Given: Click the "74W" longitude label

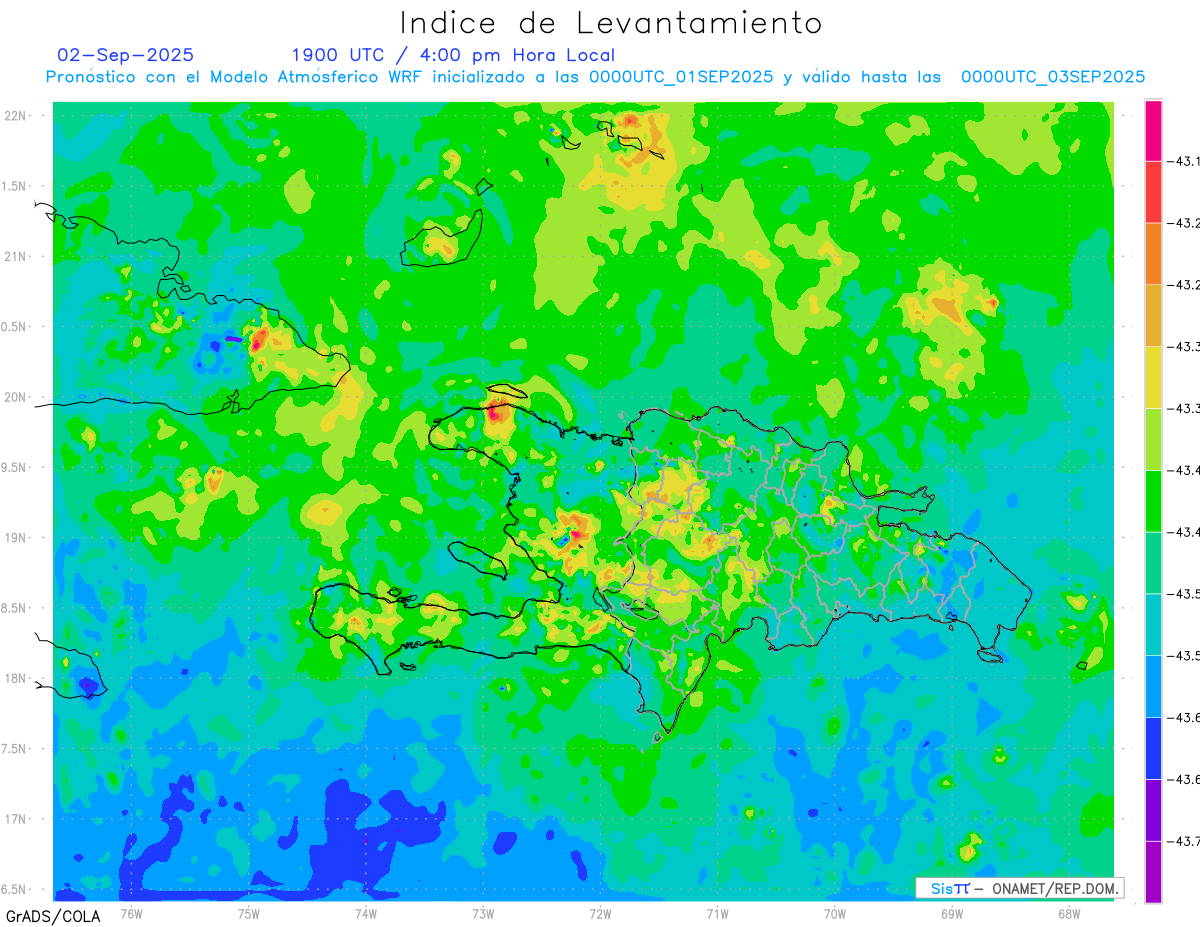Looking at the screenshot, I should coord(366,913).
